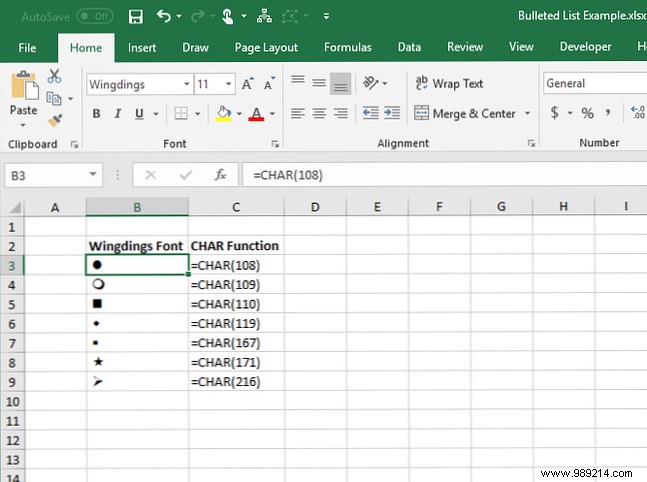The image size is (647, 482).
Task: Click Insert Function fx icon
Action: 220,175
